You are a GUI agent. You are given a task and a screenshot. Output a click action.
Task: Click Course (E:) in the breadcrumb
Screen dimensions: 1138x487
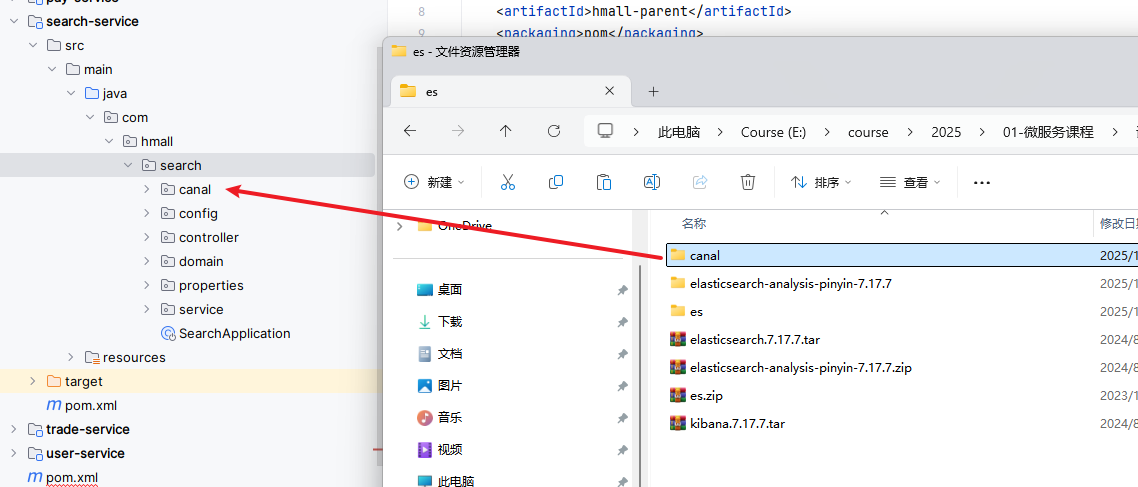pos(774,132)
